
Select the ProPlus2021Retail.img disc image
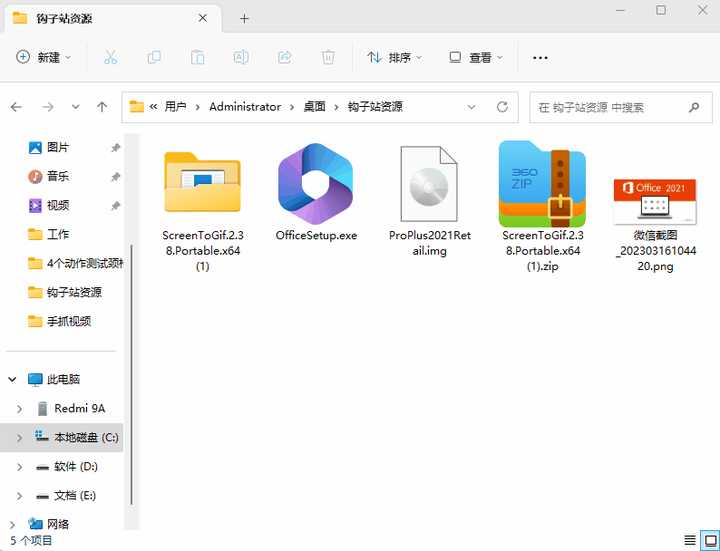coord(429,201)
